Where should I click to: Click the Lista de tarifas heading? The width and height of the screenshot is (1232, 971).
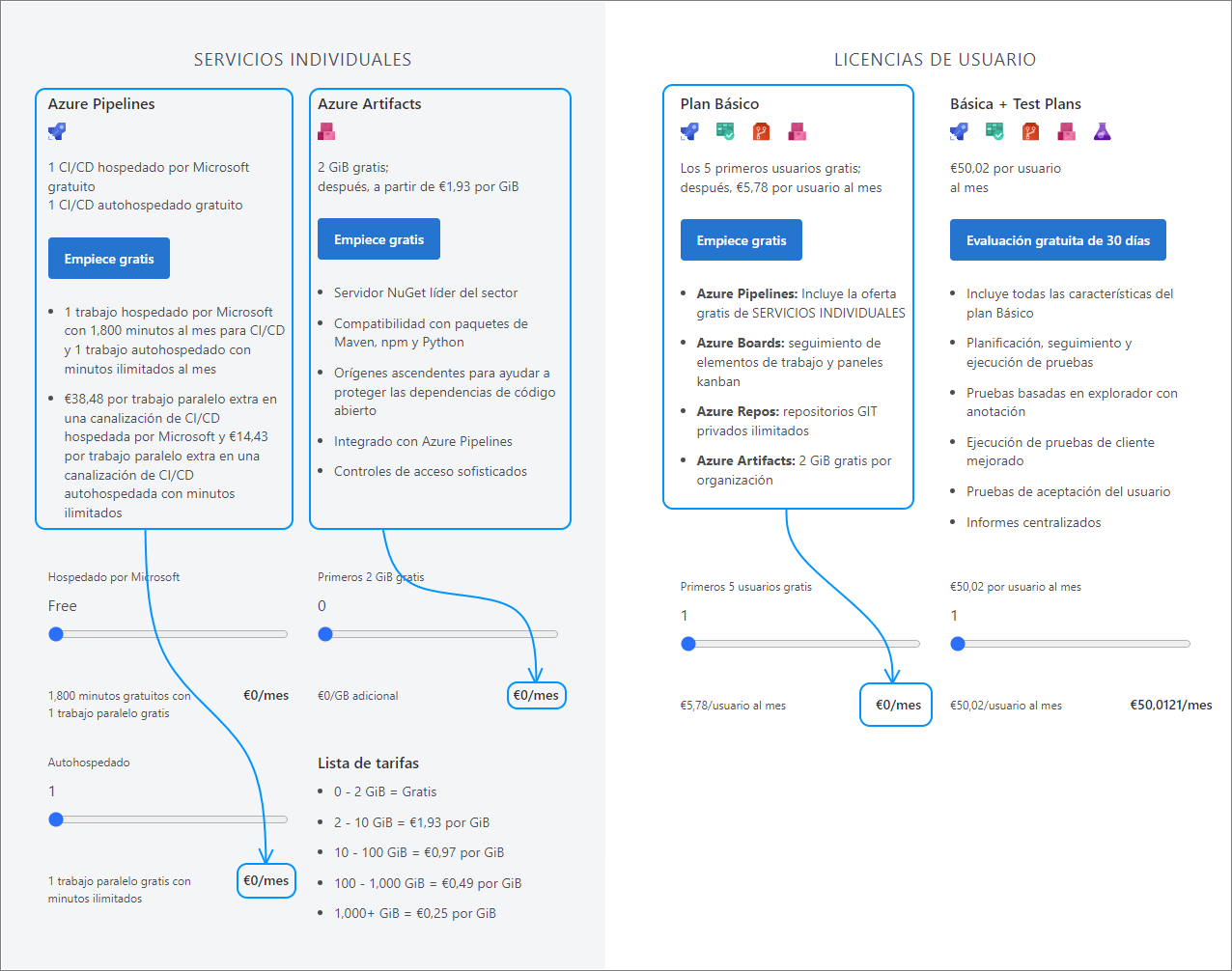coord(368,763)
